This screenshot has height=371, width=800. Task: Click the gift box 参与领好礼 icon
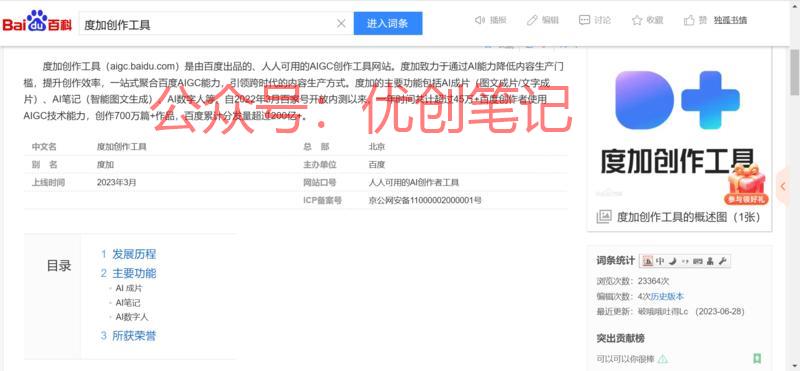tap(746, 185)
